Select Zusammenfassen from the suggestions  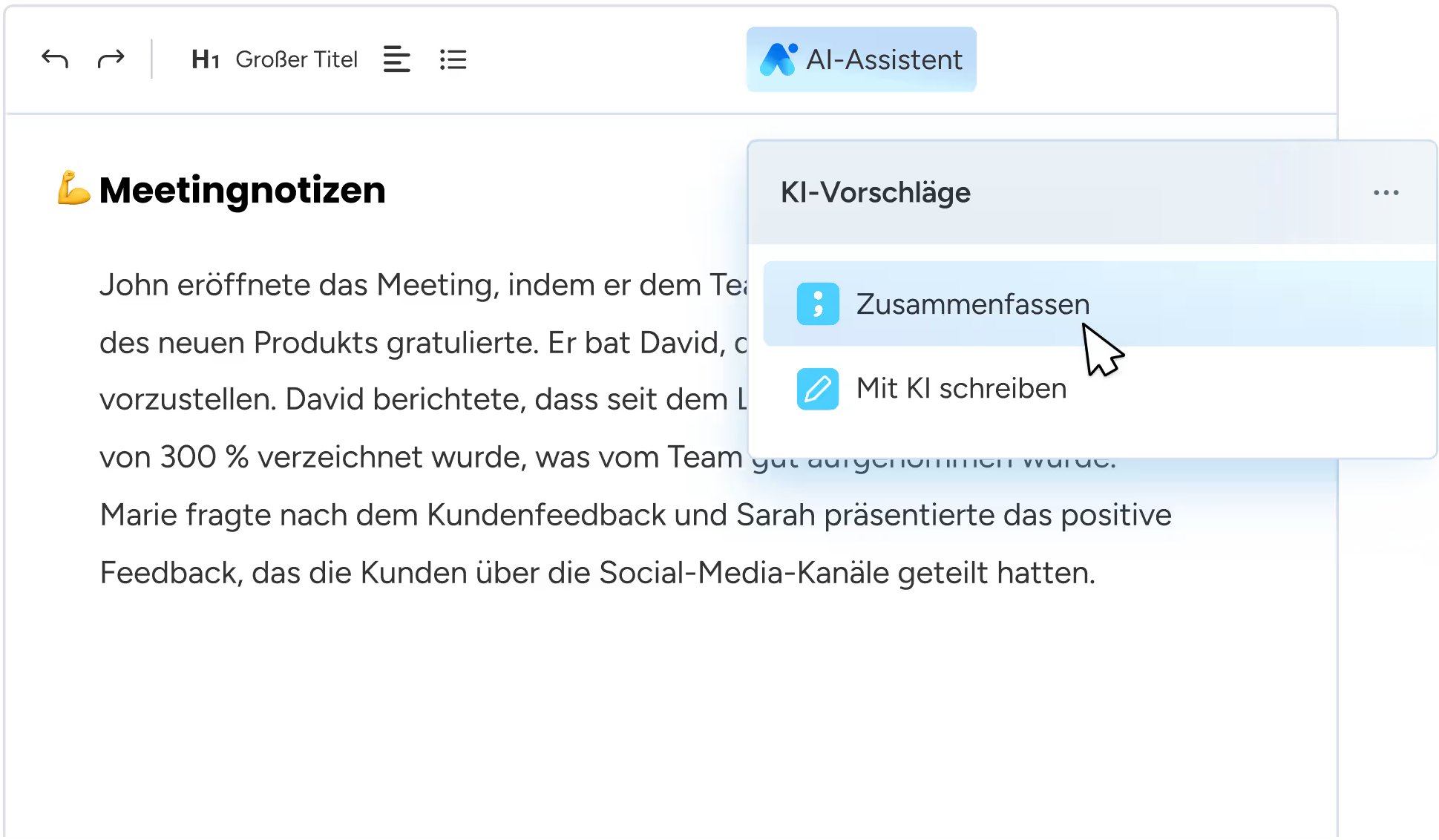click(972, 304)
